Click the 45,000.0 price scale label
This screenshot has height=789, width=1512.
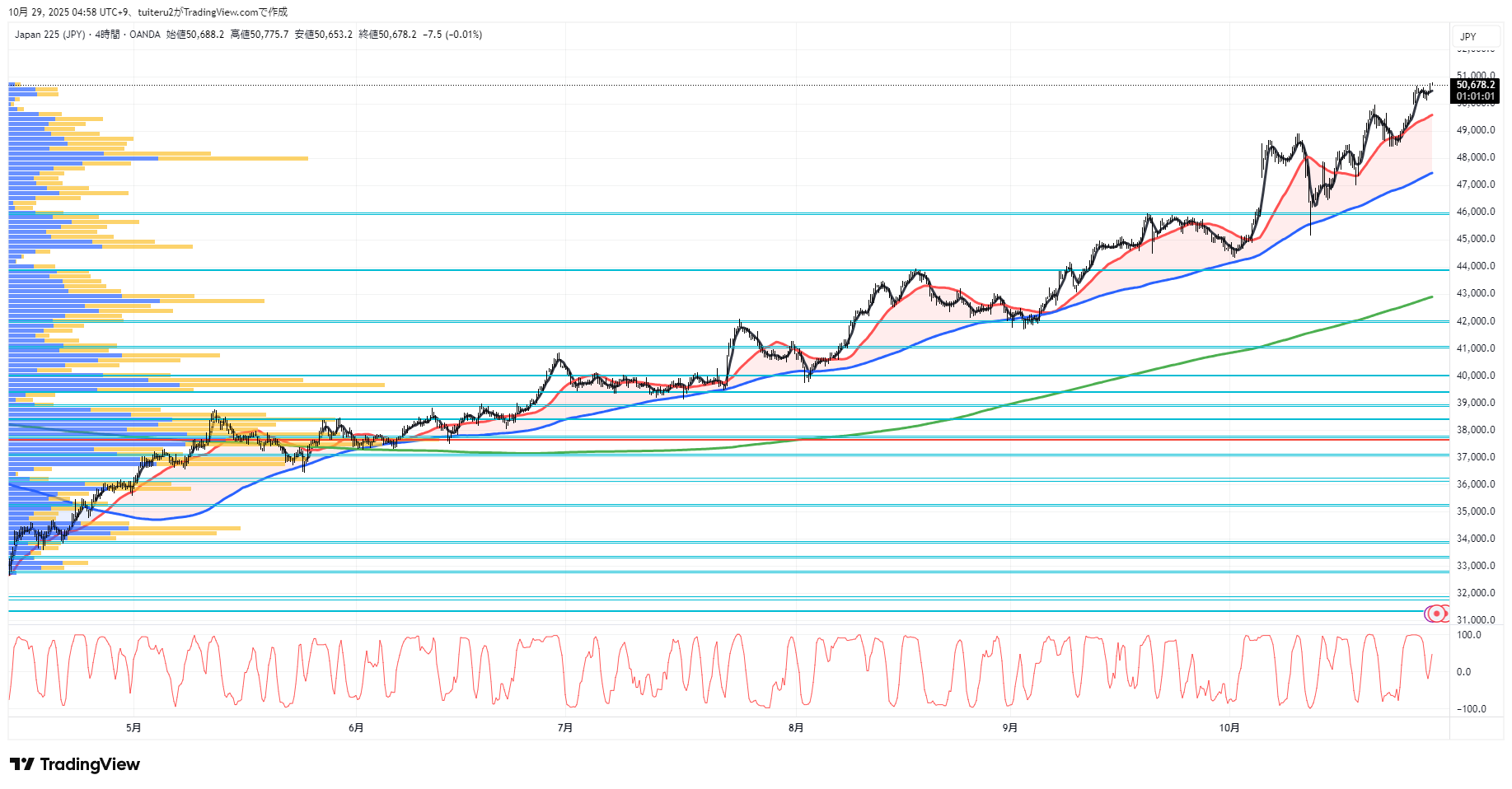tap(1476, 239)
